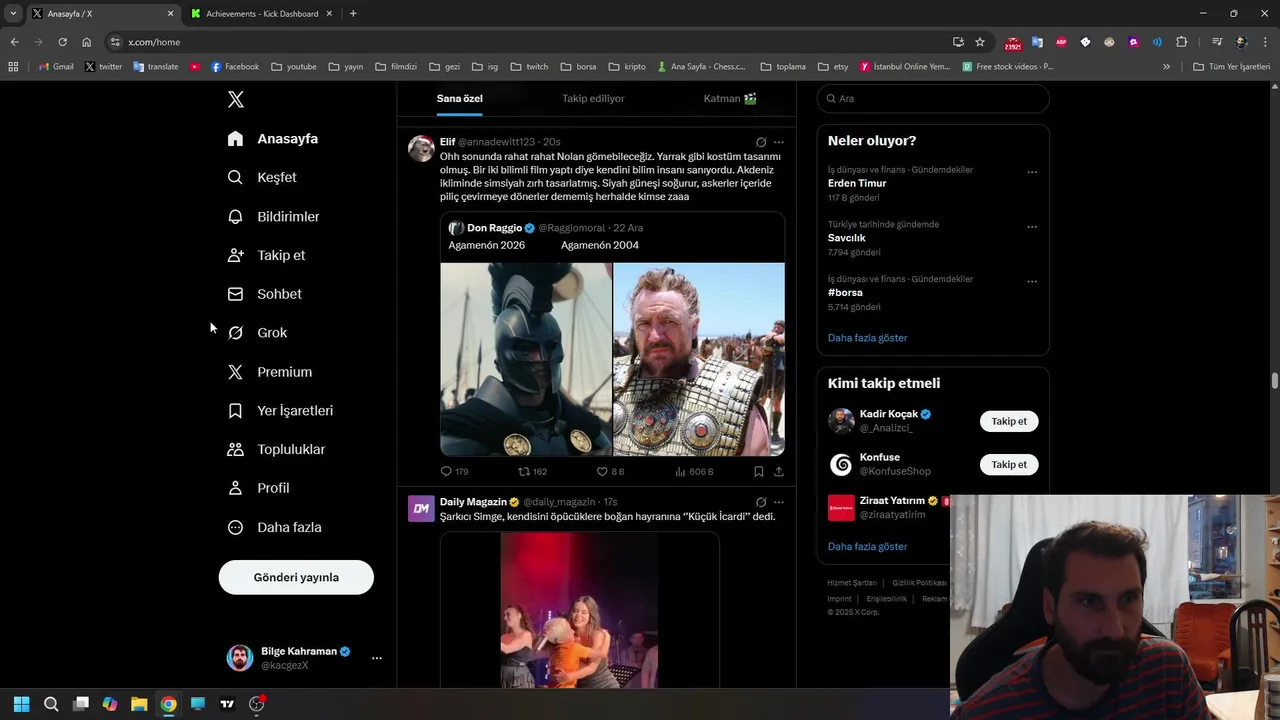Open Gmail bookmark

coord(56,67)
